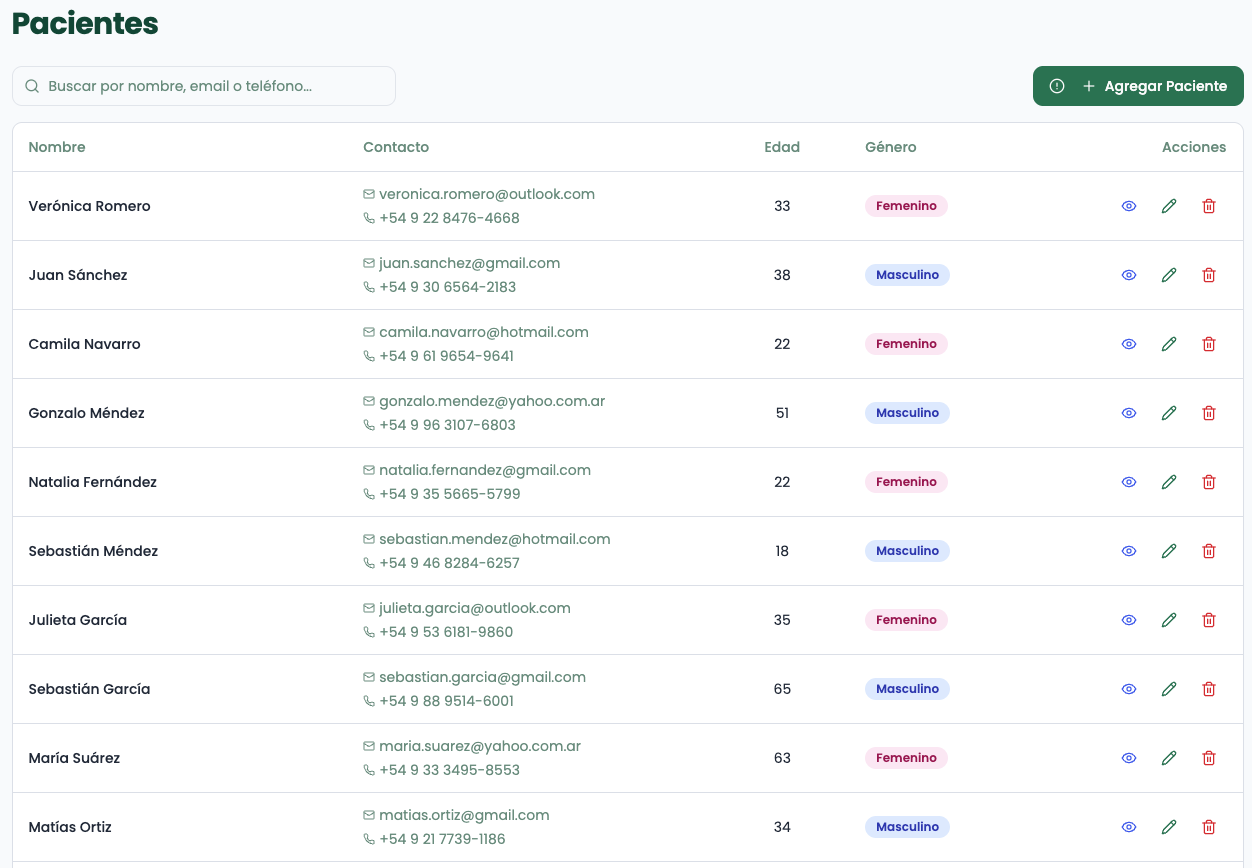
Task: Click email gonzalo.mendez@yahoo.com.ar
Action: tap(492, 401)
